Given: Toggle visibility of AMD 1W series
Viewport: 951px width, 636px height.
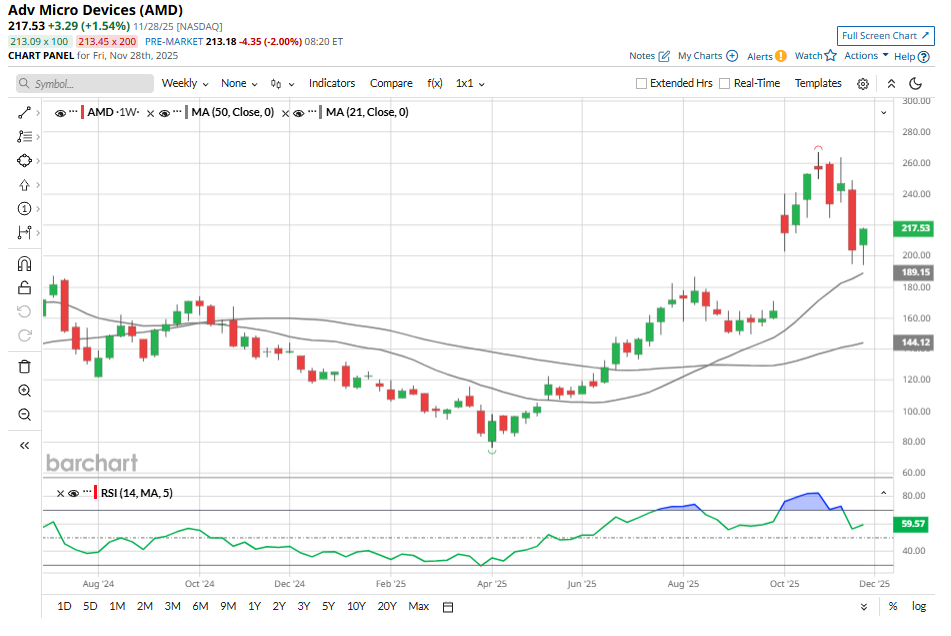Looking at the screenshot, I should (60, 113).
